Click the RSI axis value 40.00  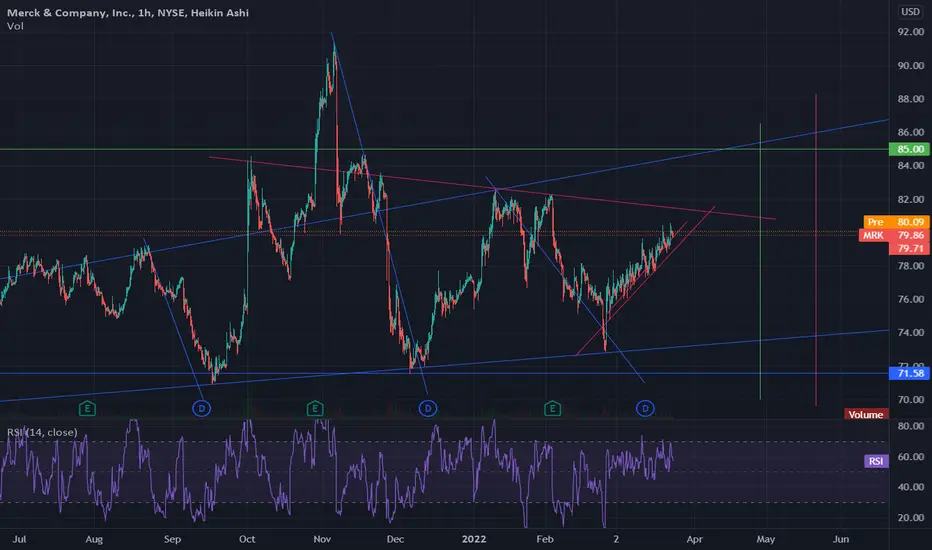coord(911,487)
